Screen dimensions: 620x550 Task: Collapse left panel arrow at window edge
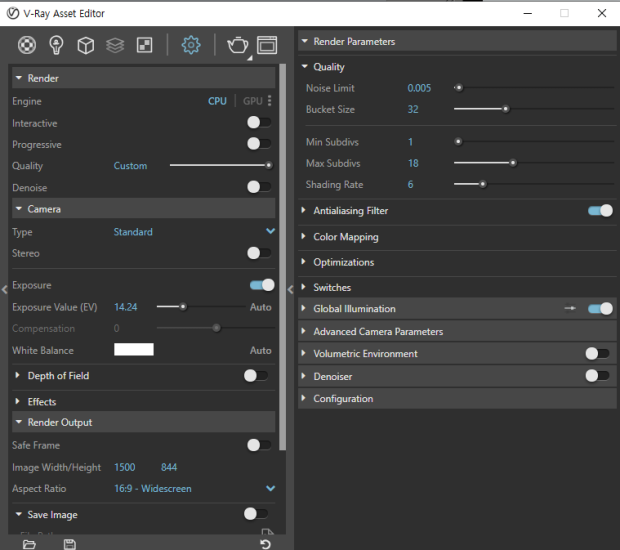click(4, 289)
